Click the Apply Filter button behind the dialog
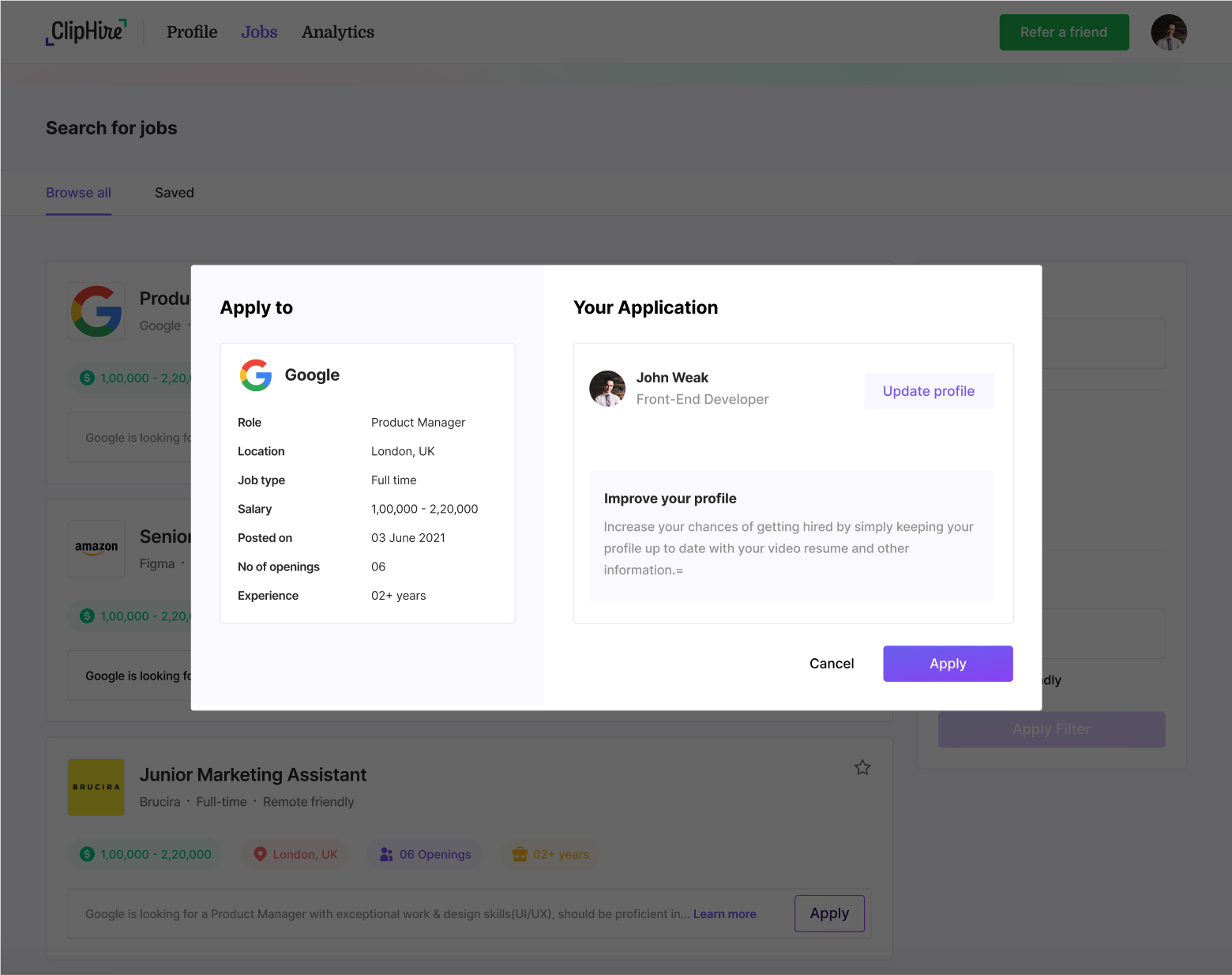This screenshot has width=1232, height=975. click(1051, 729)
